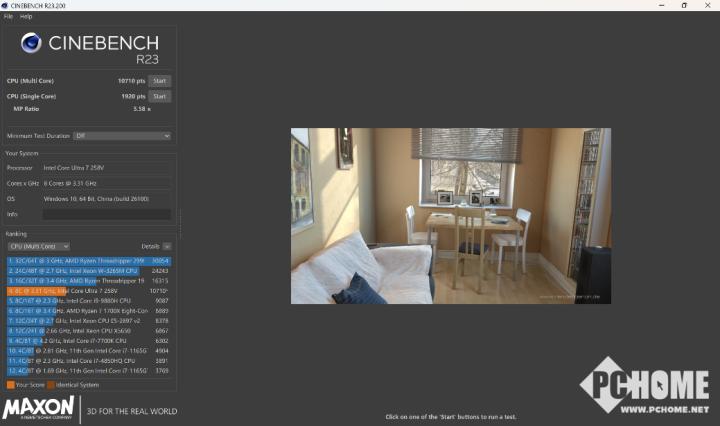Select the Threadripper 30054 ranking entry
The height and width of the screenshot is (426, 720).
click(89, 261)
